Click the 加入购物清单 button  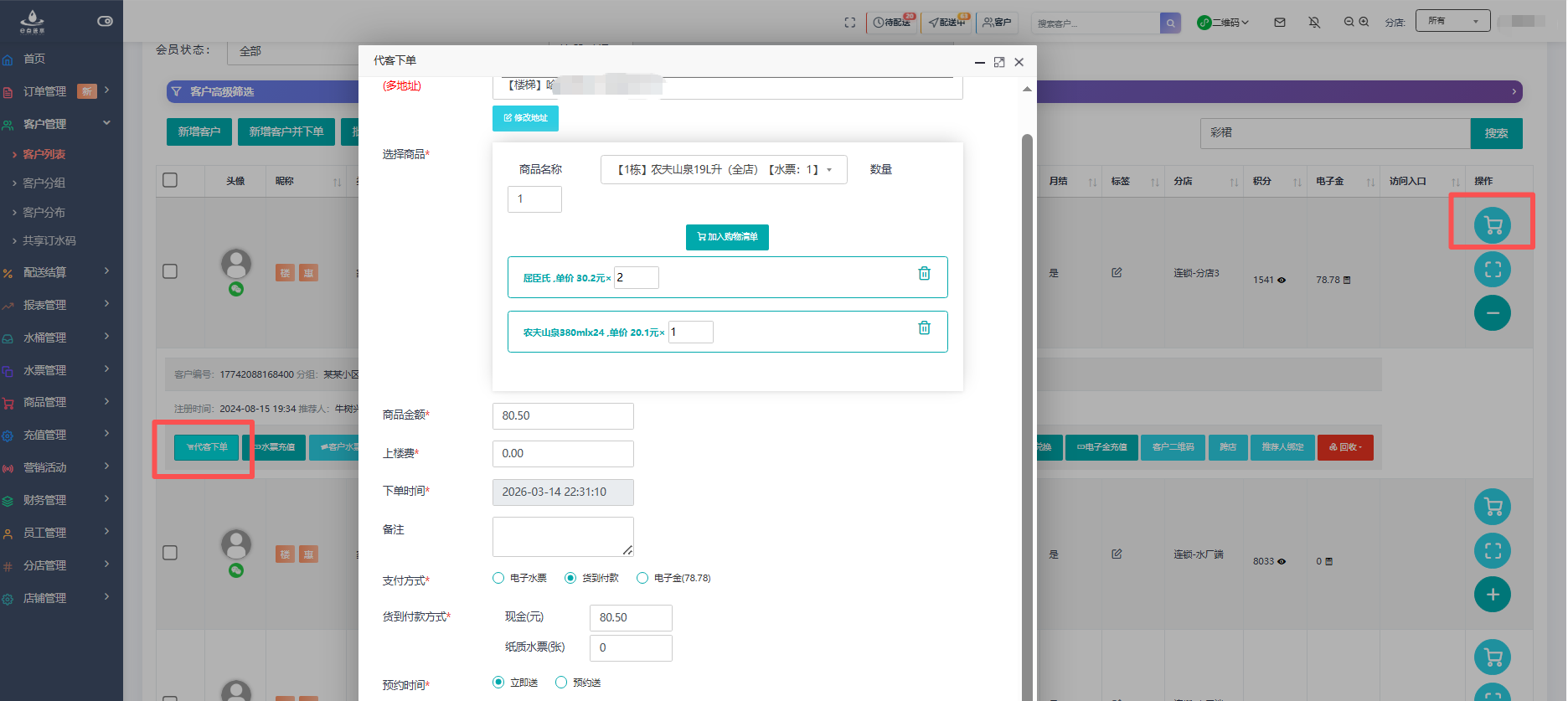click(x=727, y=237)
